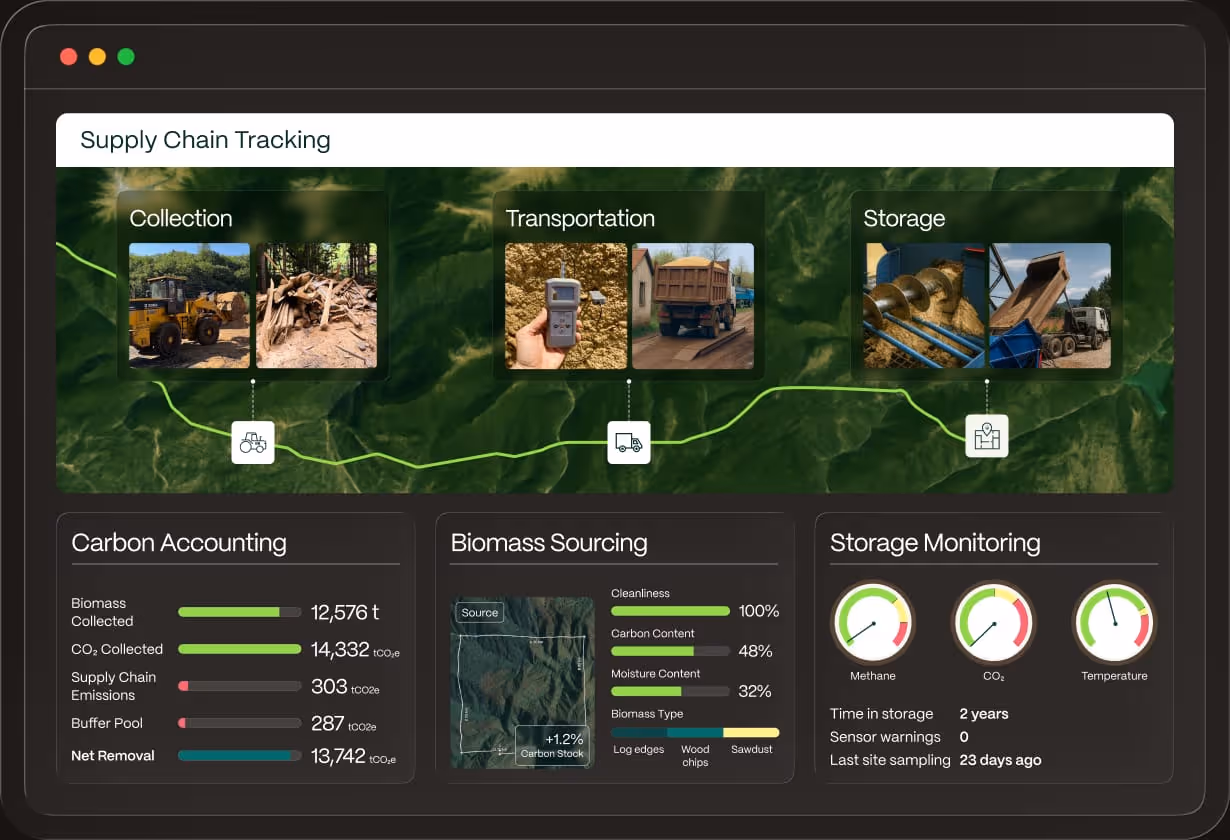
Task: Click the Sawdust segment of Biomass Type
Action: coord(751,733)
